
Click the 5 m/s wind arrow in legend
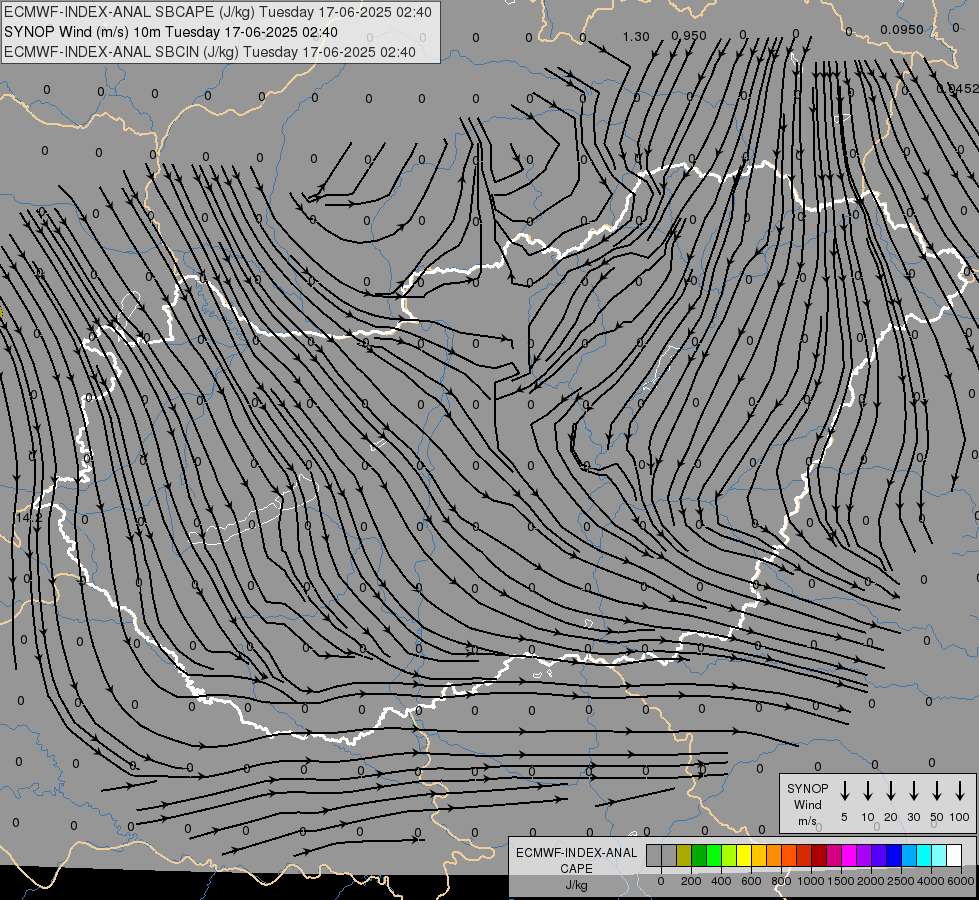point(844,791)
